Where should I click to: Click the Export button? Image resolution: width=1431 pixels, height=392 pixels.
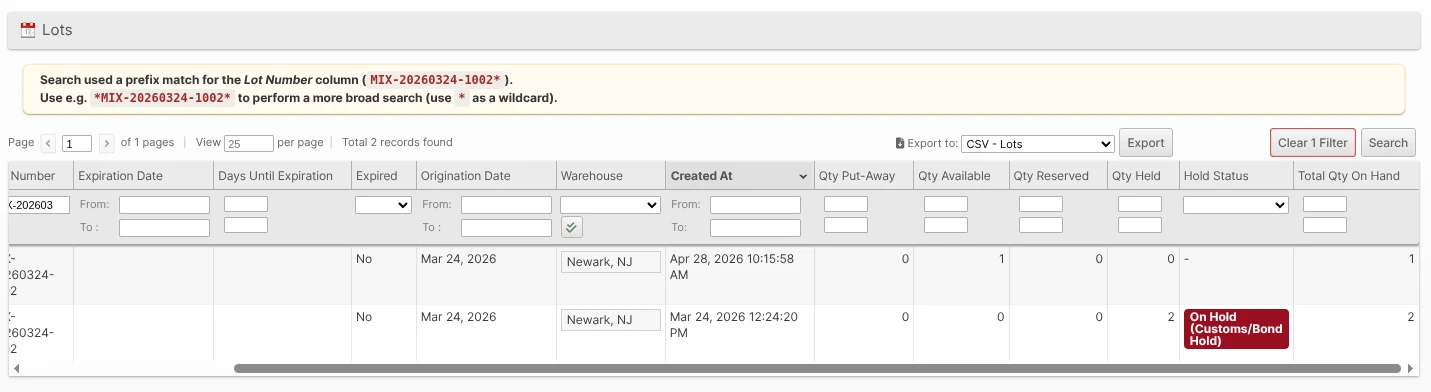pos(1146,143)
